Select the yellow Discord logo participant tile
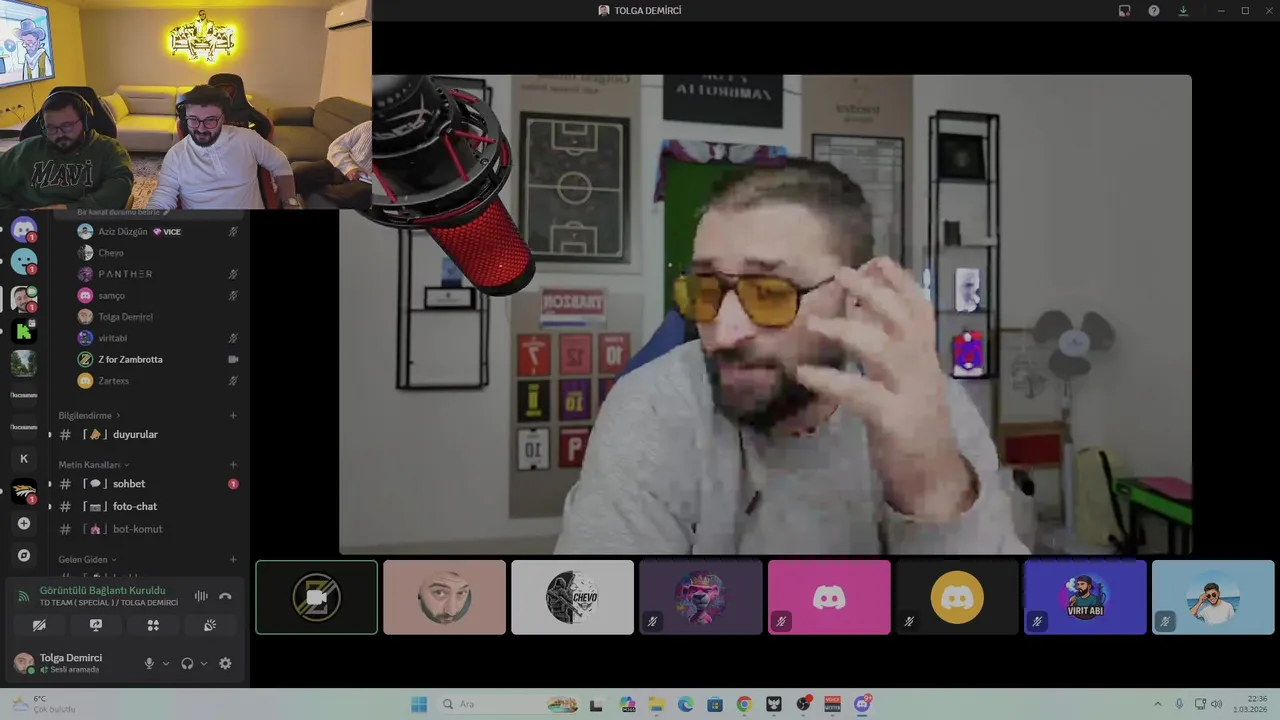 tap(957, 597)
